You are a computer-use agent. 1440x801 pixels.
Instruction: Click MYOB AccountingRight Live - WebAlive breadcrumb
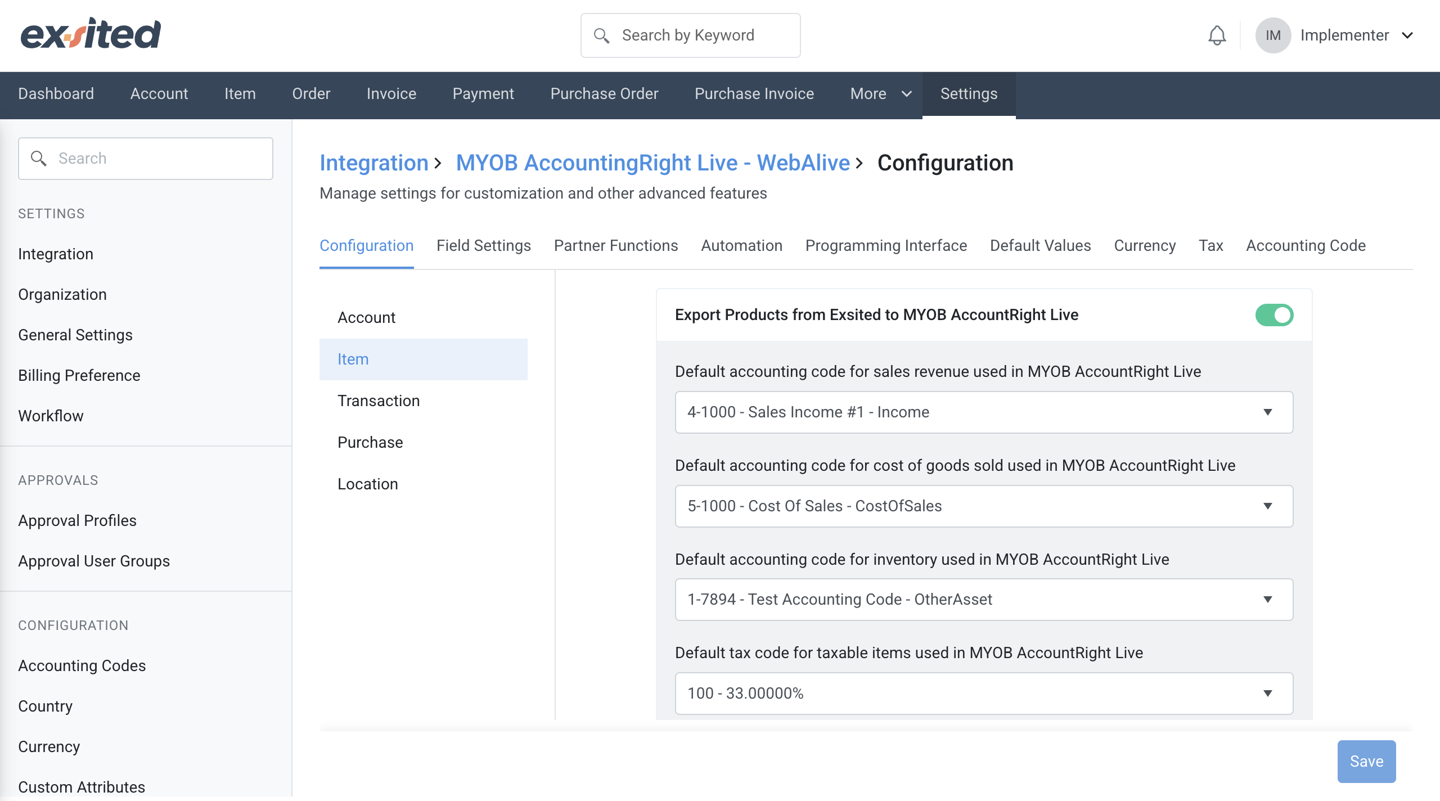[x=653, y=163]
